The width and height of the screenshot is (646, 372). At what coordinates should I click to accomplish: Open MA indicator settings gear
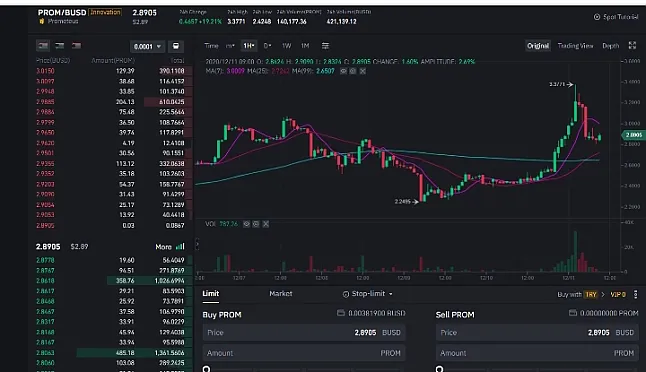click(353, 71)
